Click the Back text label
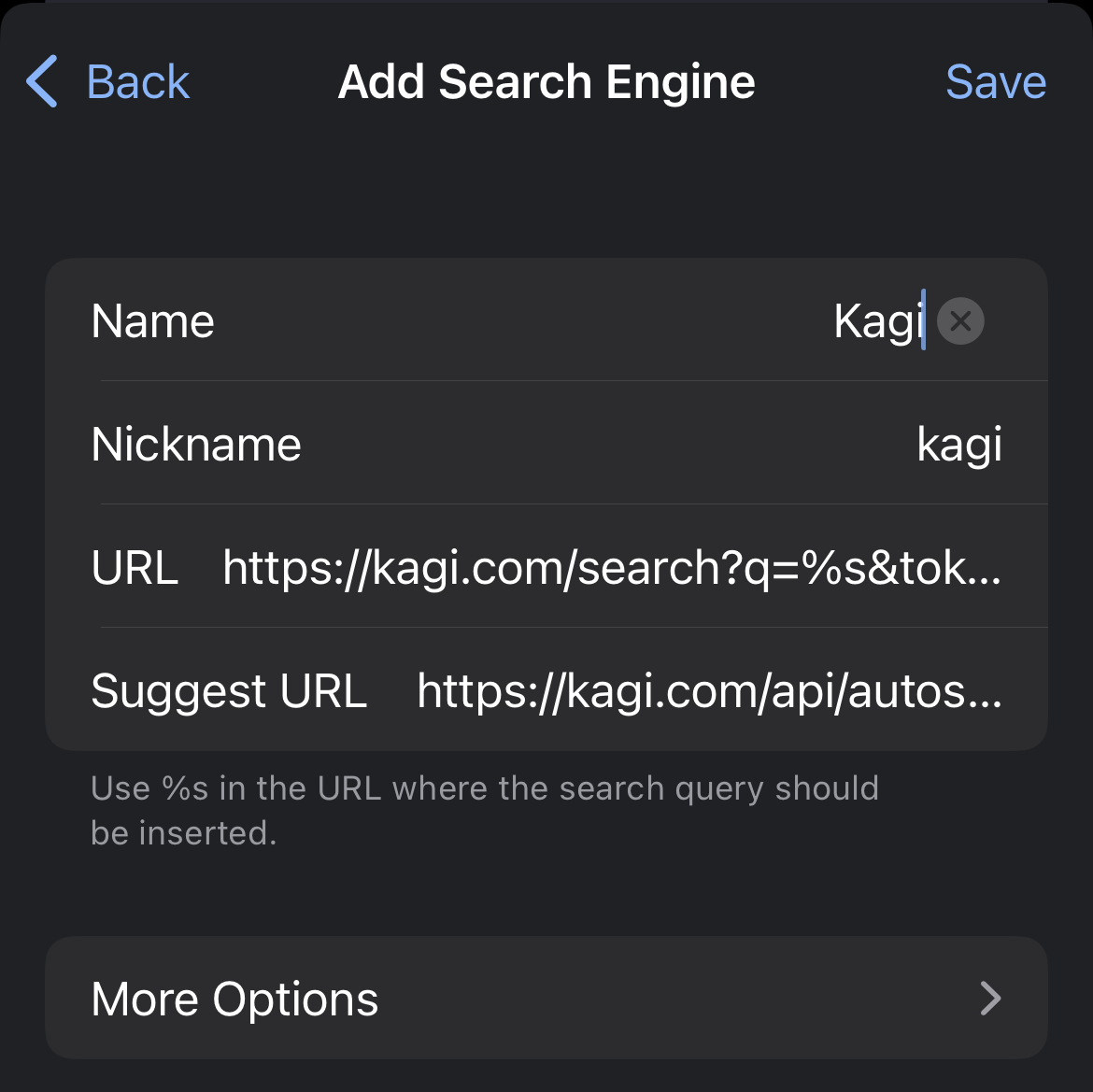 pyautogui.click(x=138, y=82)
